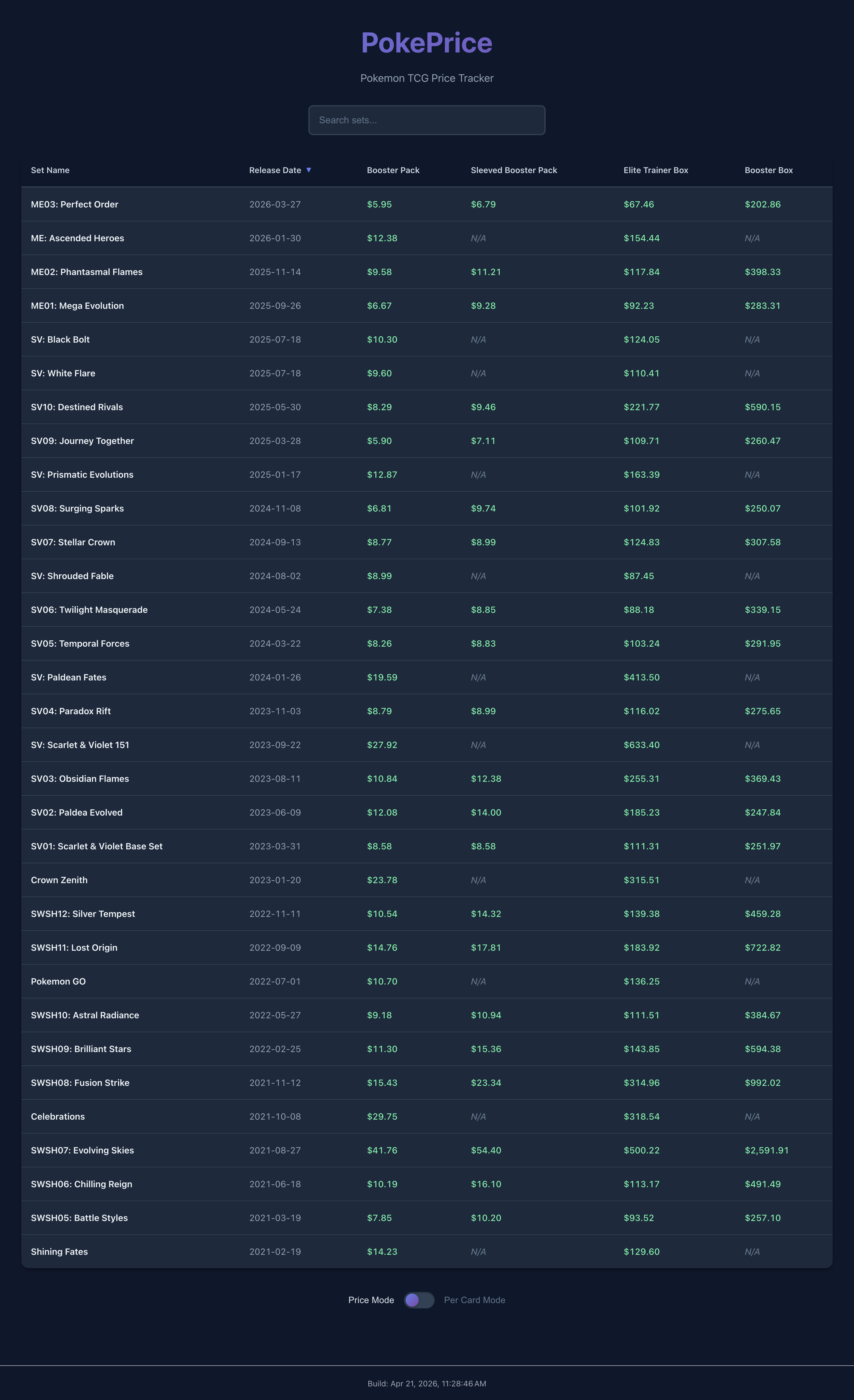The image size is (854, 1400).
Task: Sort by the Sleeved Booster Pack column header
Action: click(x=513, y=170)
